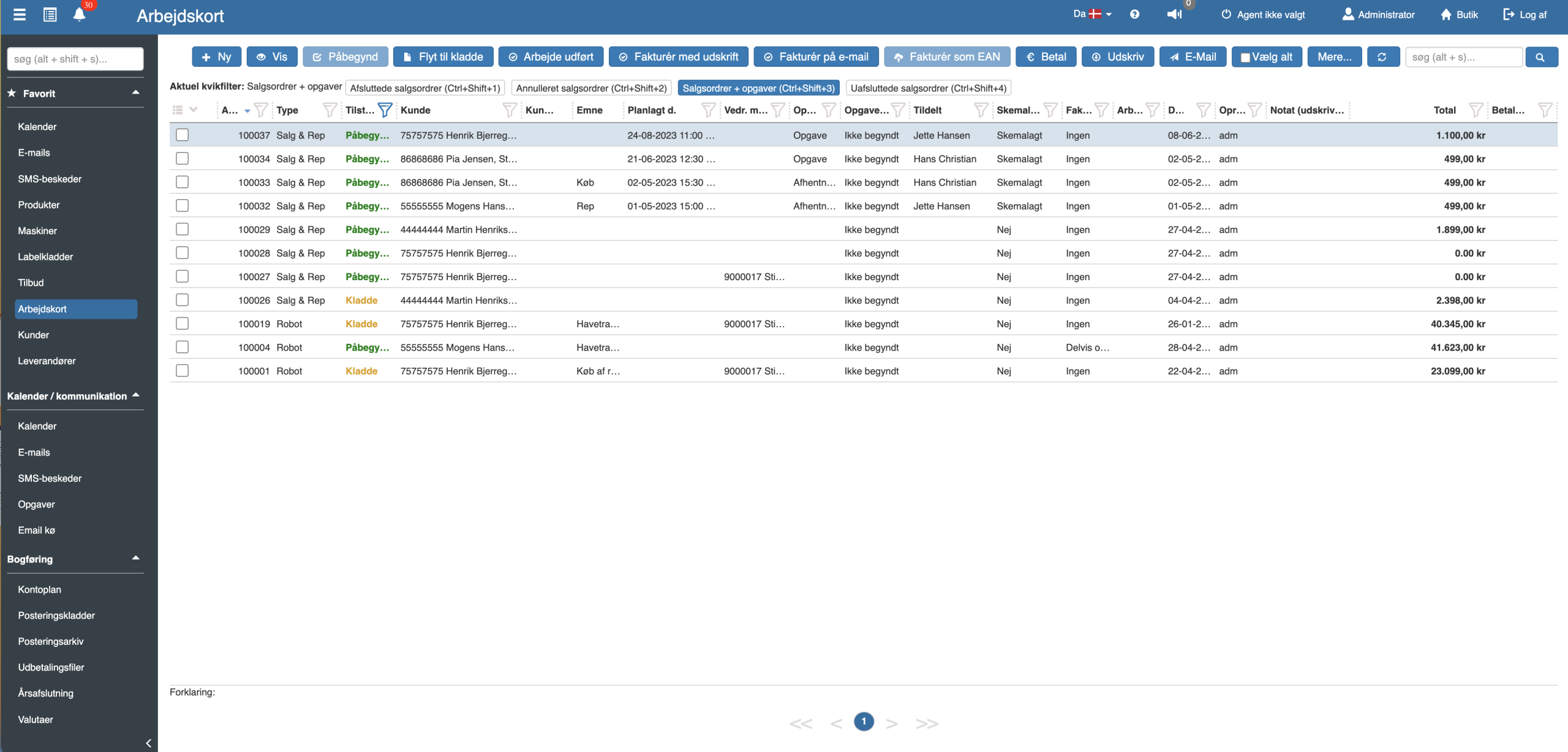1568x752 pixels.
Task: Click the Vis button
Action: [272, 57]
